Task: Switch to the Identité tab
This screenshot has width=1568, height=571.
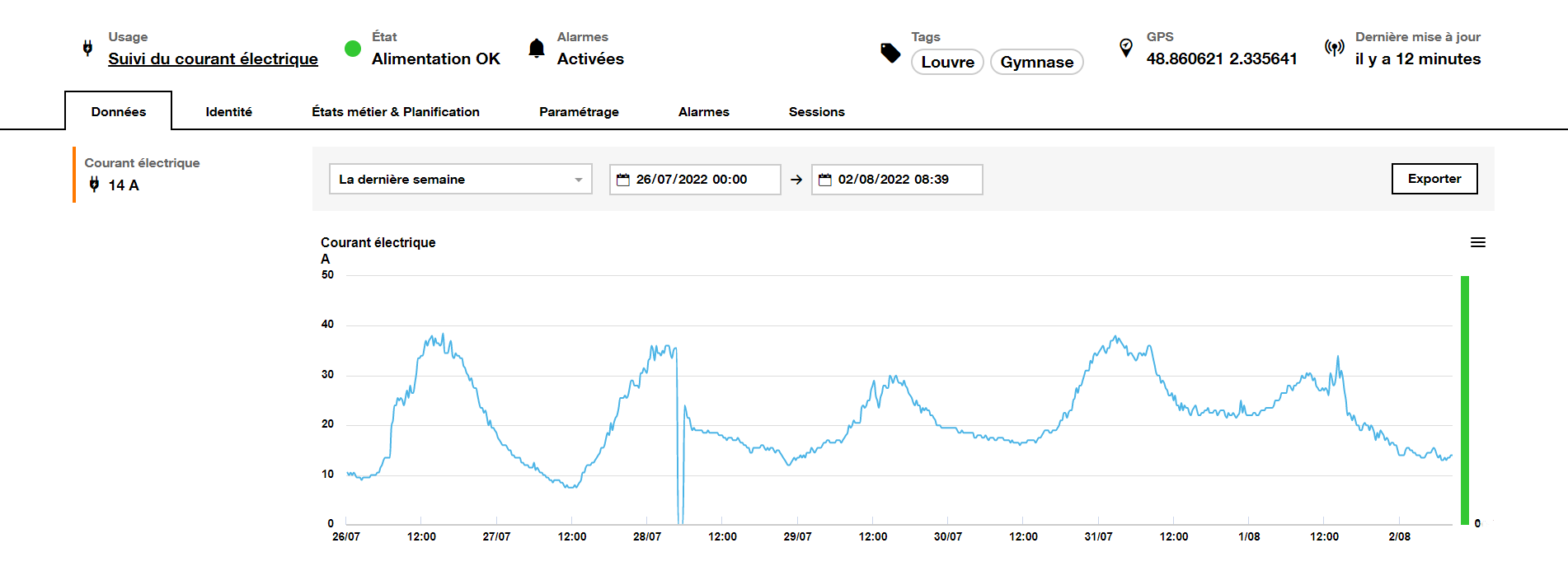Action: (228, 112)
